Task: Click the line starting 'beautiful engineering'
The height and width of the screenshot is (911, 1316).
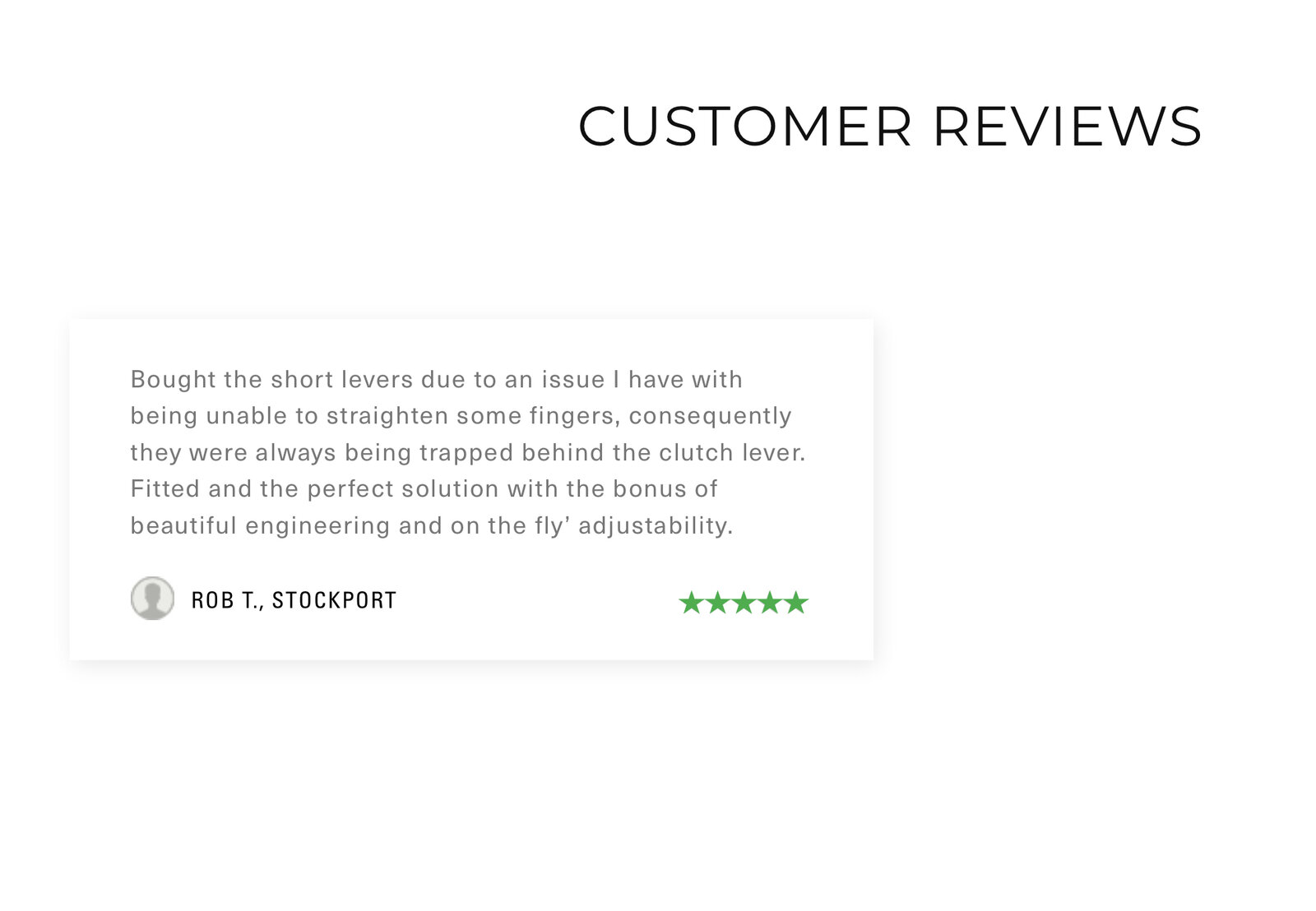Action: tap(431, 525)
